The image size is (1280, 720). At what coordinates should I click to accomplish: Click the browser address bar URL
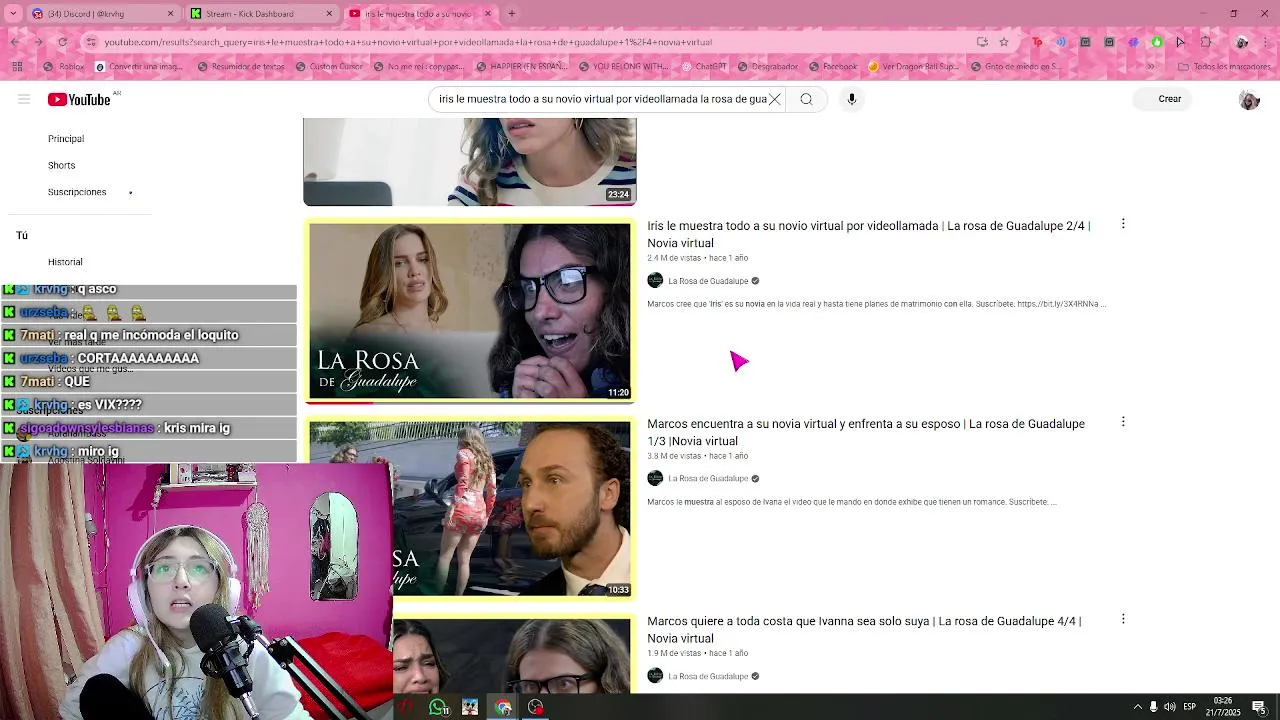click(x=408, y=42)
